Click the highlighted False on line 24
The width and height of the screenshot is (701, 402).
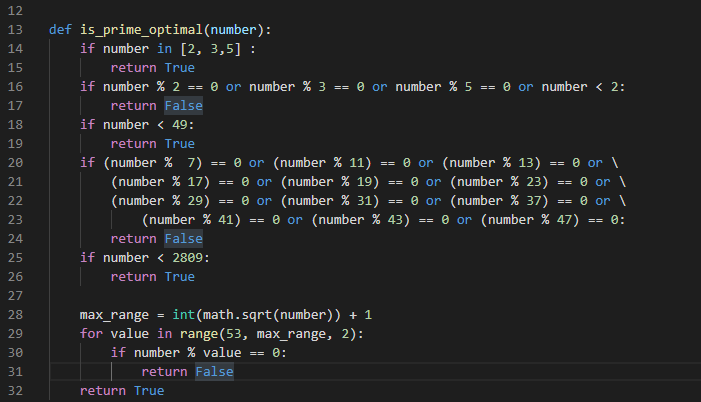tap(183, 239)
